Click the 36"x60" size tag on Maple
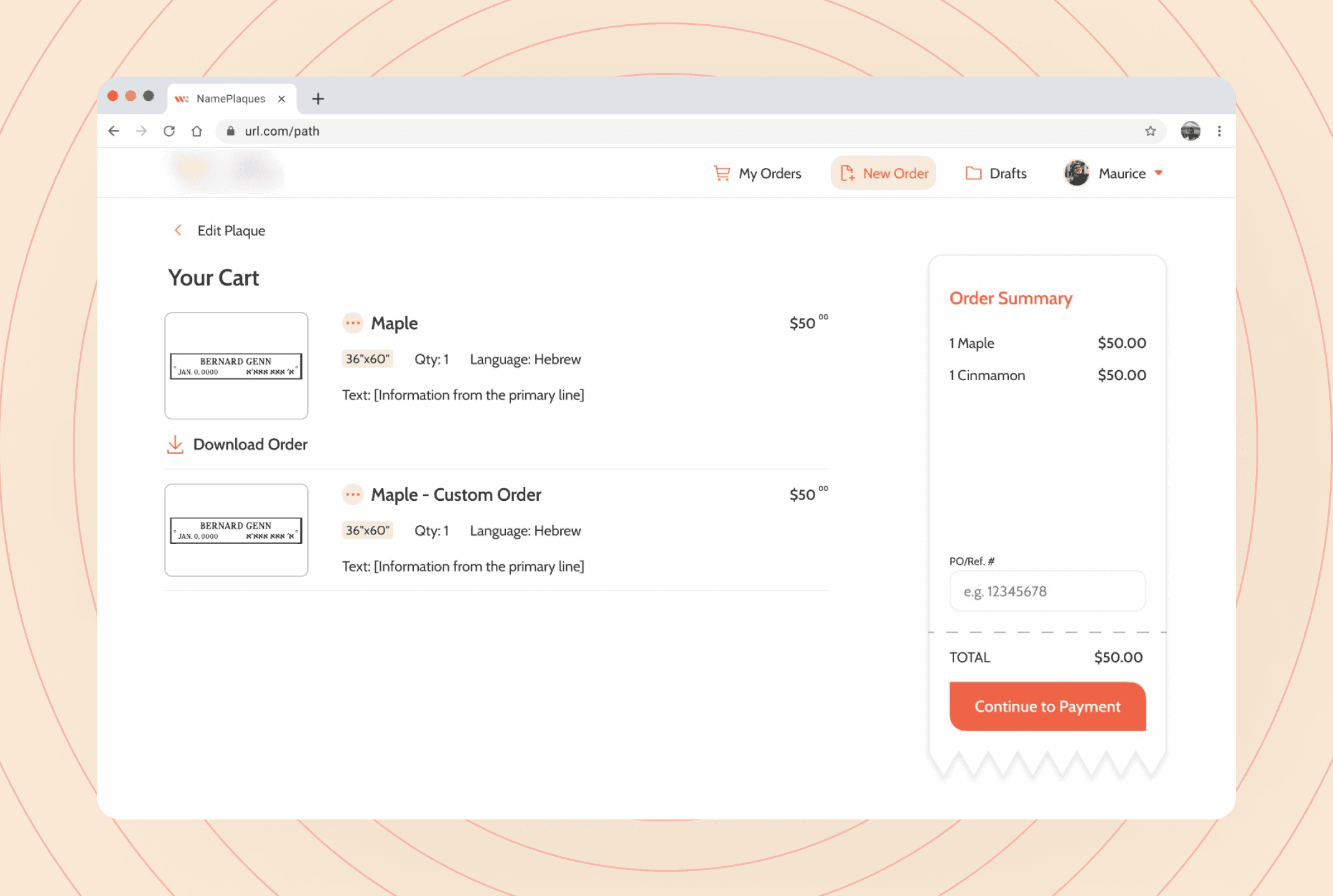Screen dimensions: 1333x896 [368, 359]
